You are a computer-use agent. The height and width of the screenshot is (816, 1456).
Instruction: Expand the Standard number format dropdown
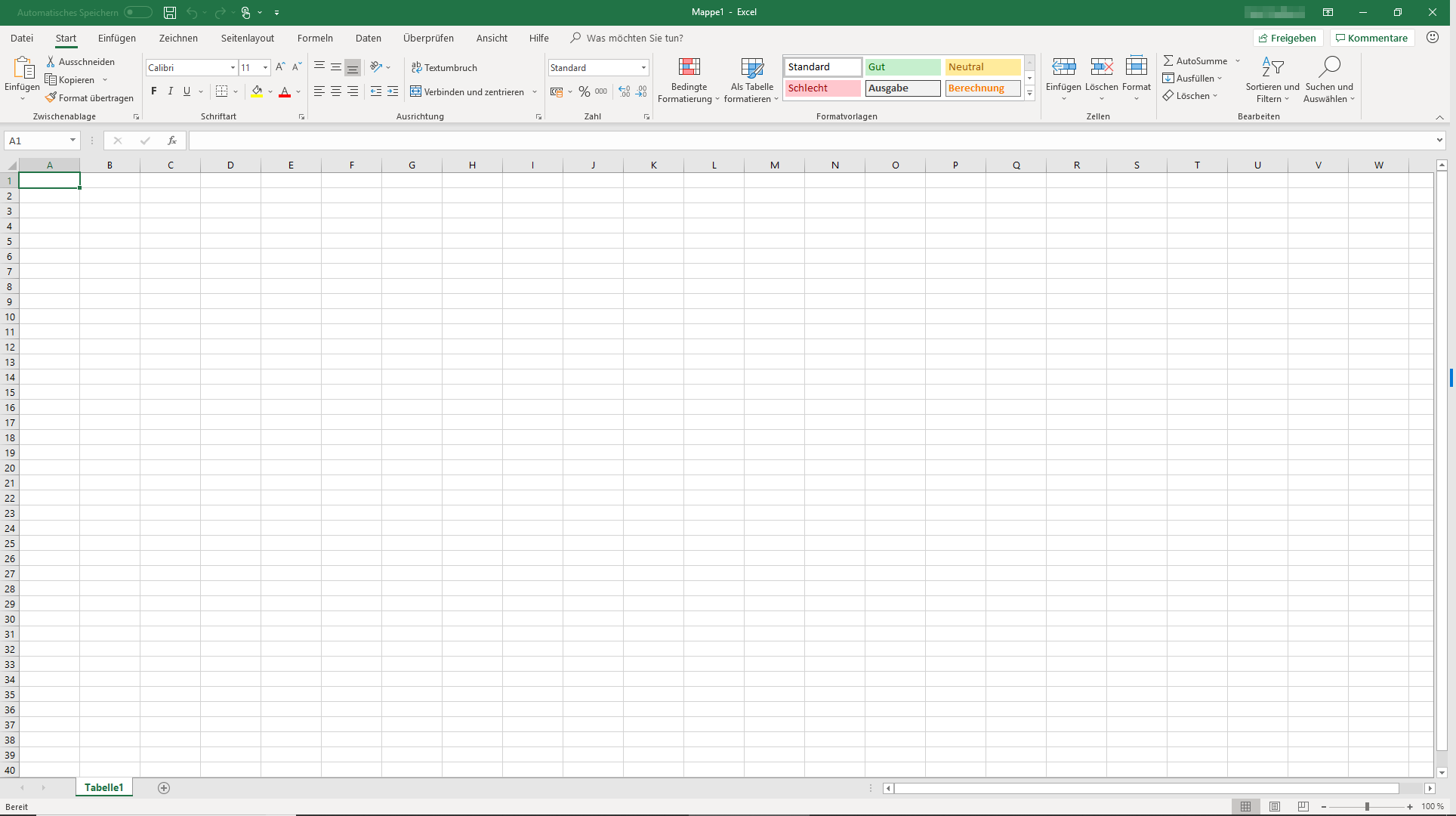point(643,67)
